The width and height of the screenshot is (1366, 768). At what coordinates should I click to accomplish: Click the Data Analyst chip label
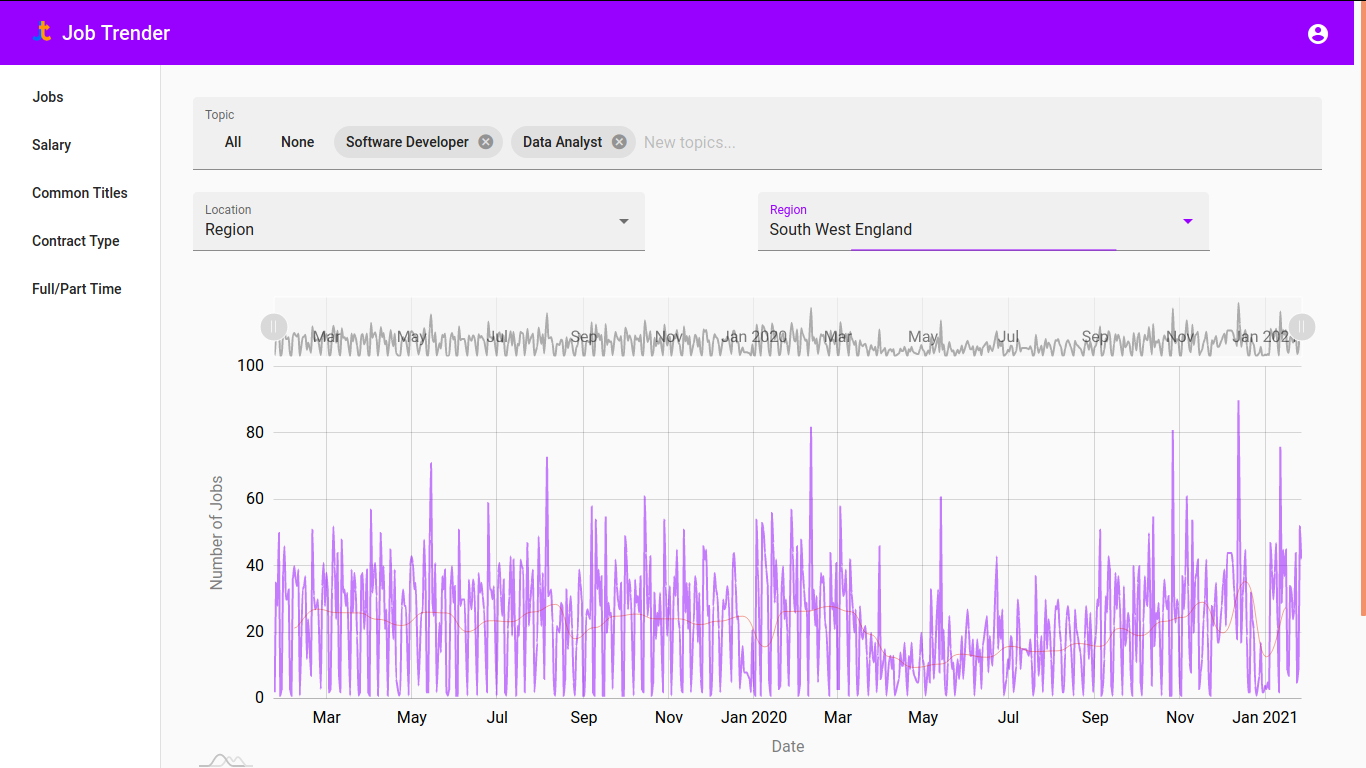coord(562,142)
